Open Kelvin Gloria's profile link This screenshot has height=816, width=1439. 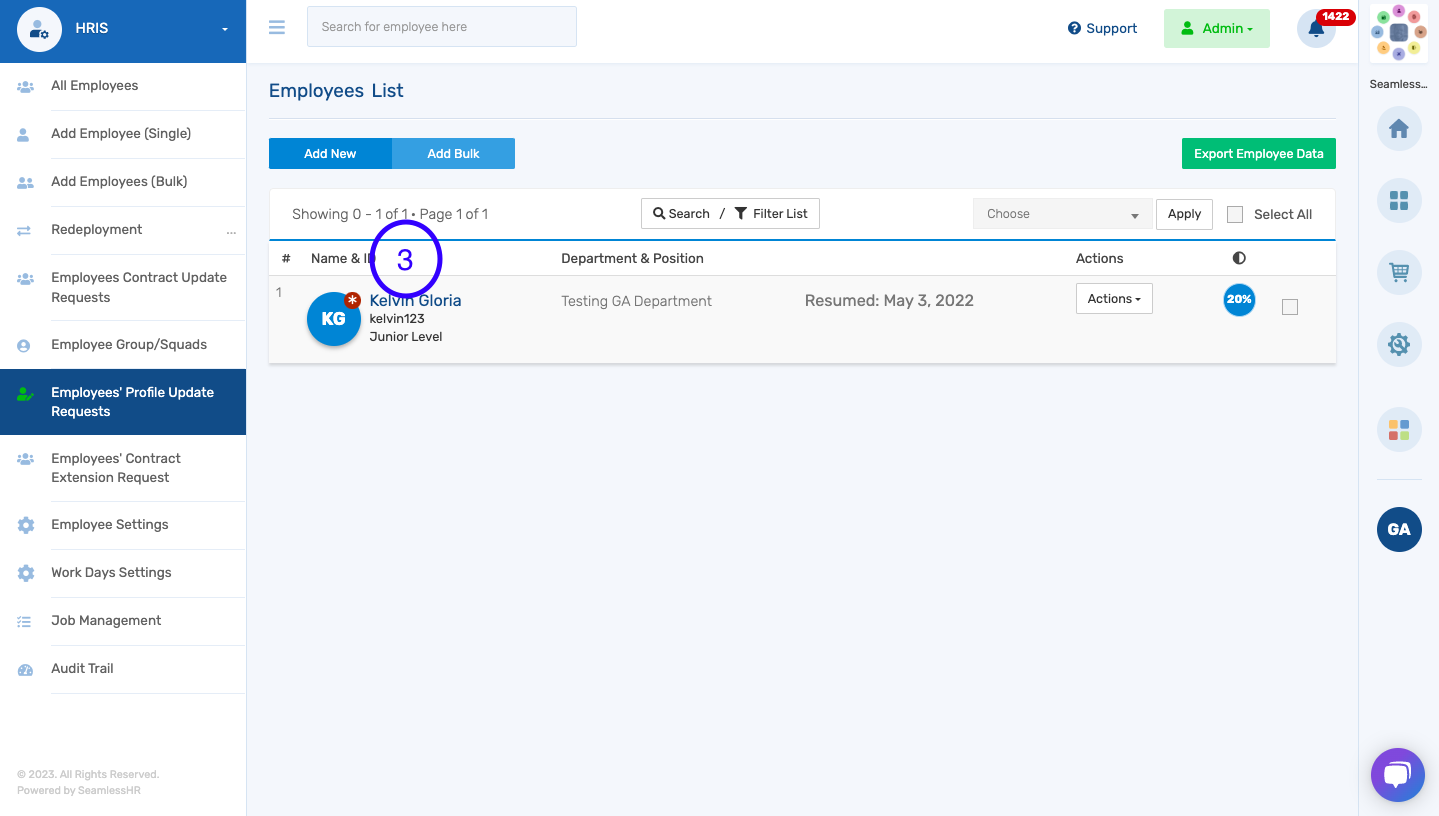pyautogui.click(x=415, y=300)
